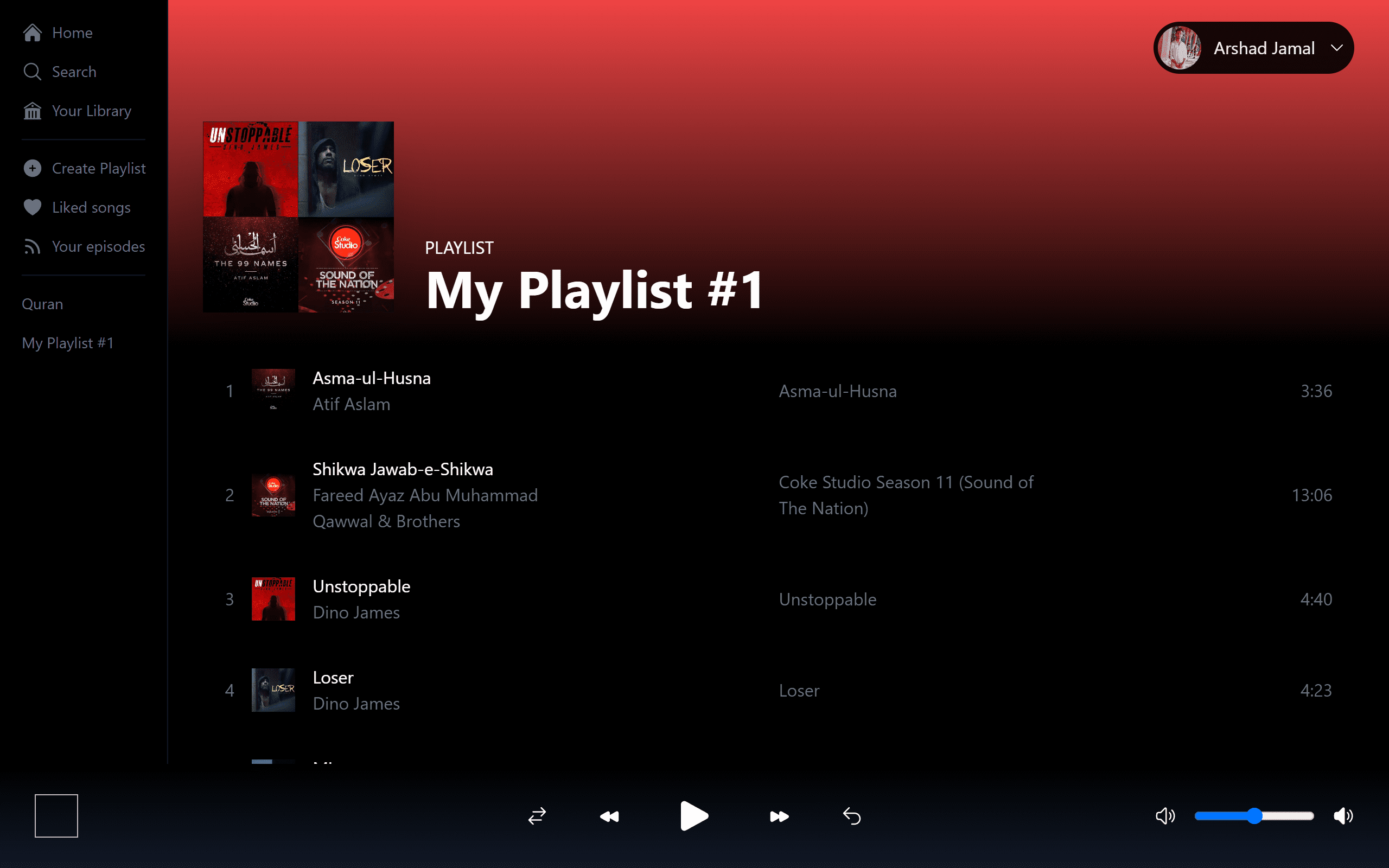Click duration 4:23
This screenshot has width=1389, height=868.
click(x=1316, y=691)
